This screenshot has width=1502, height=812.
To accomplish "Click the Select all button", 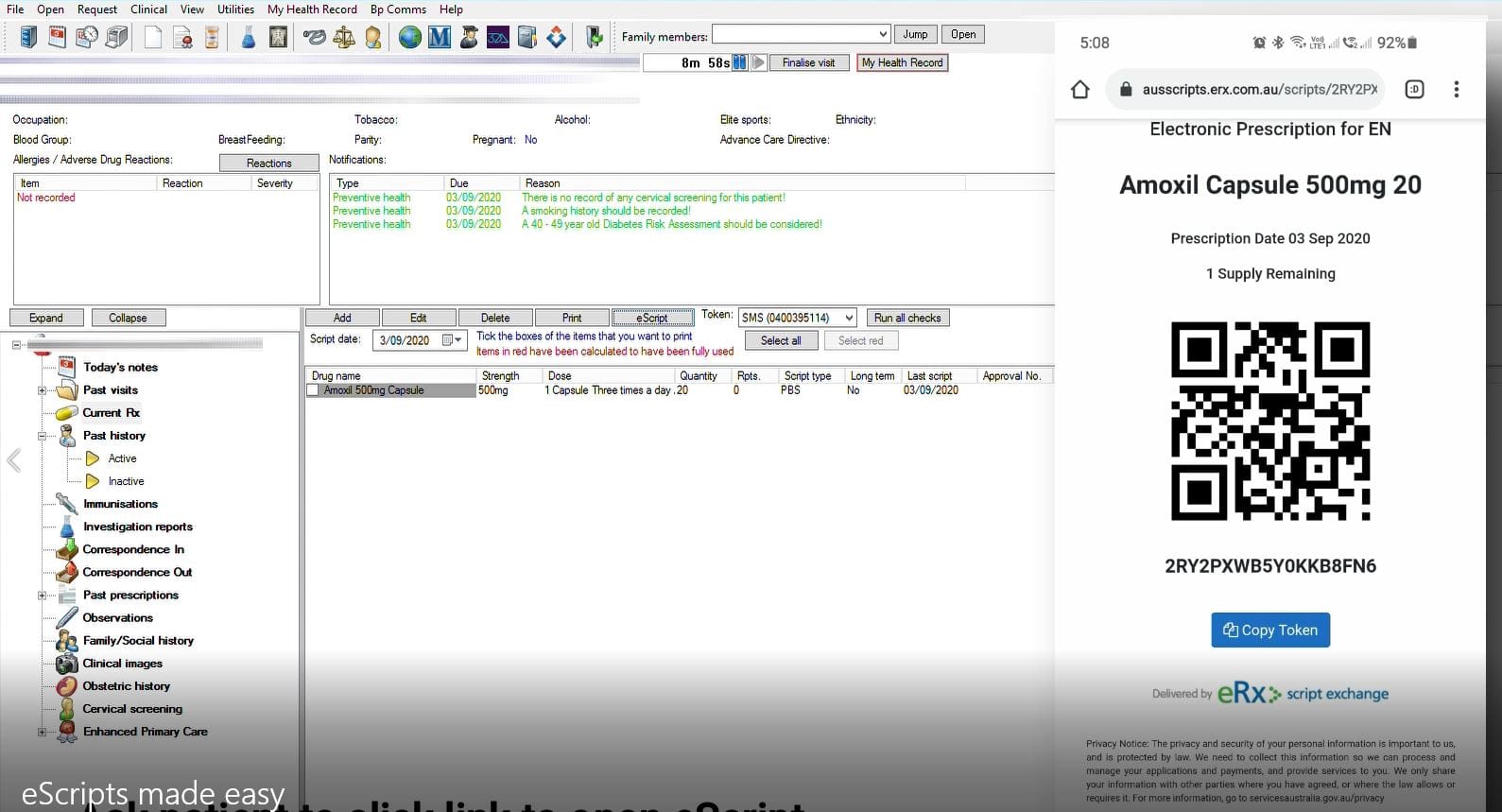I will pos(781,340).
